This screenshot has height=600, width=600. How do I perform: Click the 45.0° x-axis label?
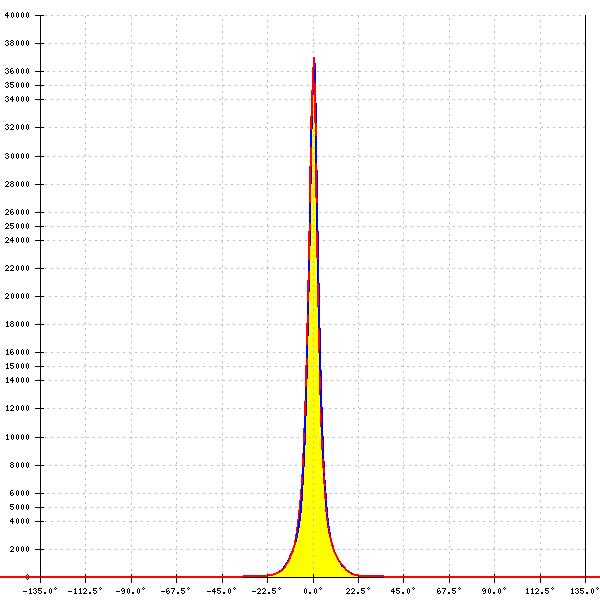point(403,590)
